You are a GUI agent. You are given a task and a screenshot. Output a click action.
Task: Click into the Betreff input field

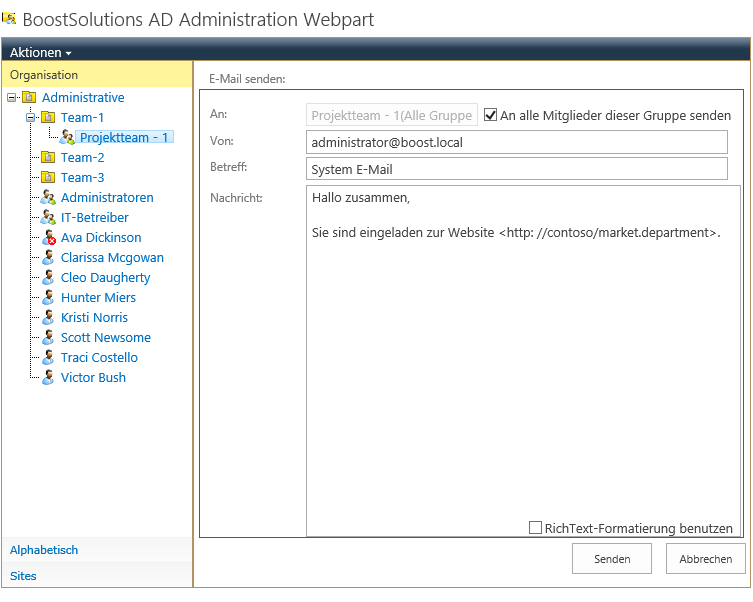point(516,169)
